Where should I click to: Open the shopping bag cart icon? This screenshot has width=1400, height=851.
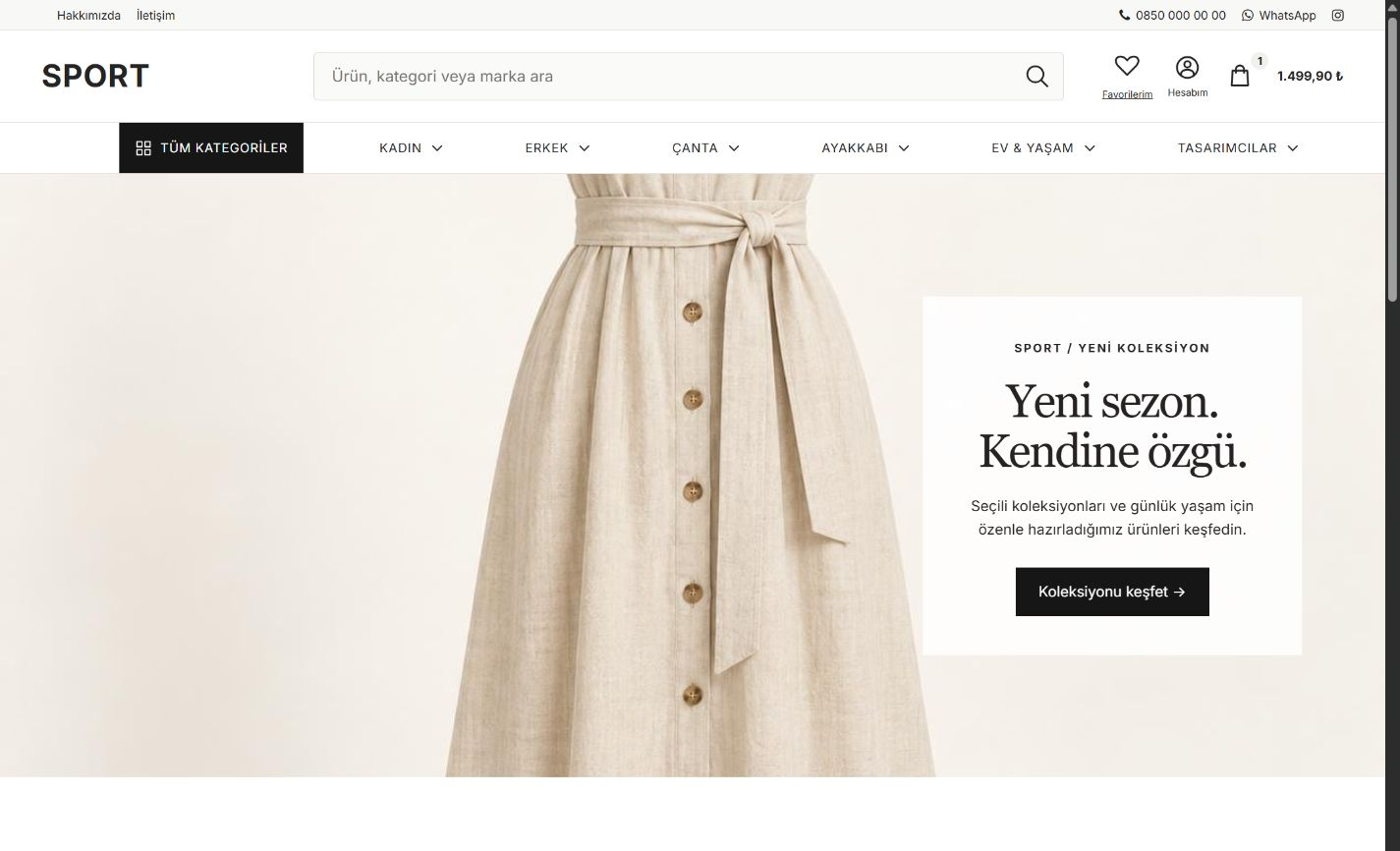(1240, 77)
